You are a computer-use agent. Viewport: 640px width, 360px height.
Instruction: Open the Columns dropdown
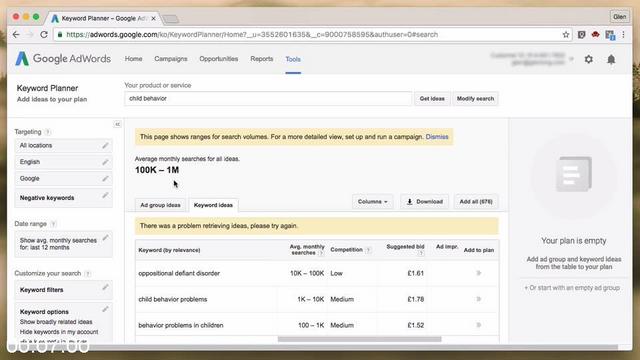pos(373,202)
